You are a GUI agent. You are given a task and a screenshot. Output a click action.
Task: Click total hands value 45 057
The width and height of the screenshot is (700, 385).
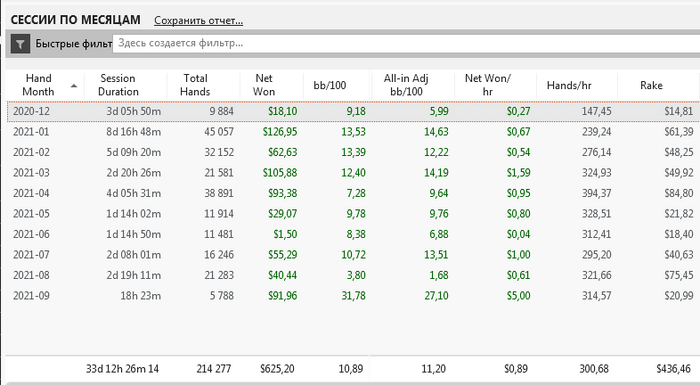click(219, 132)
